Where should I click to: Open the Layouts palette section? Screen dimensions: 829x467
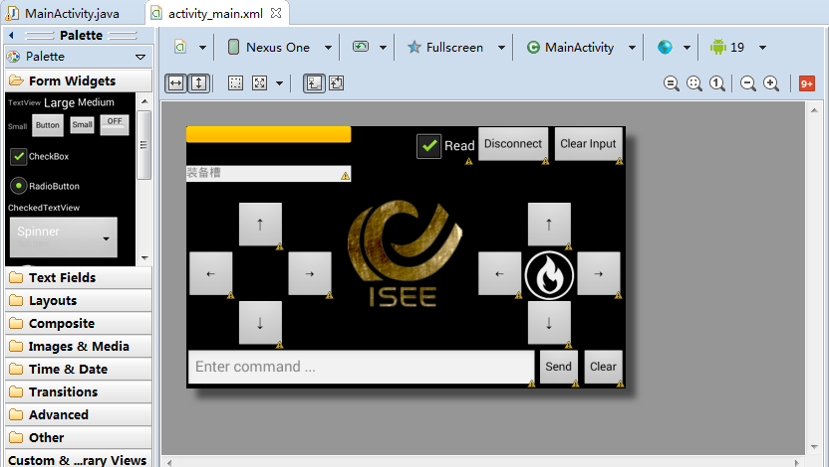(x=52, y=300)
